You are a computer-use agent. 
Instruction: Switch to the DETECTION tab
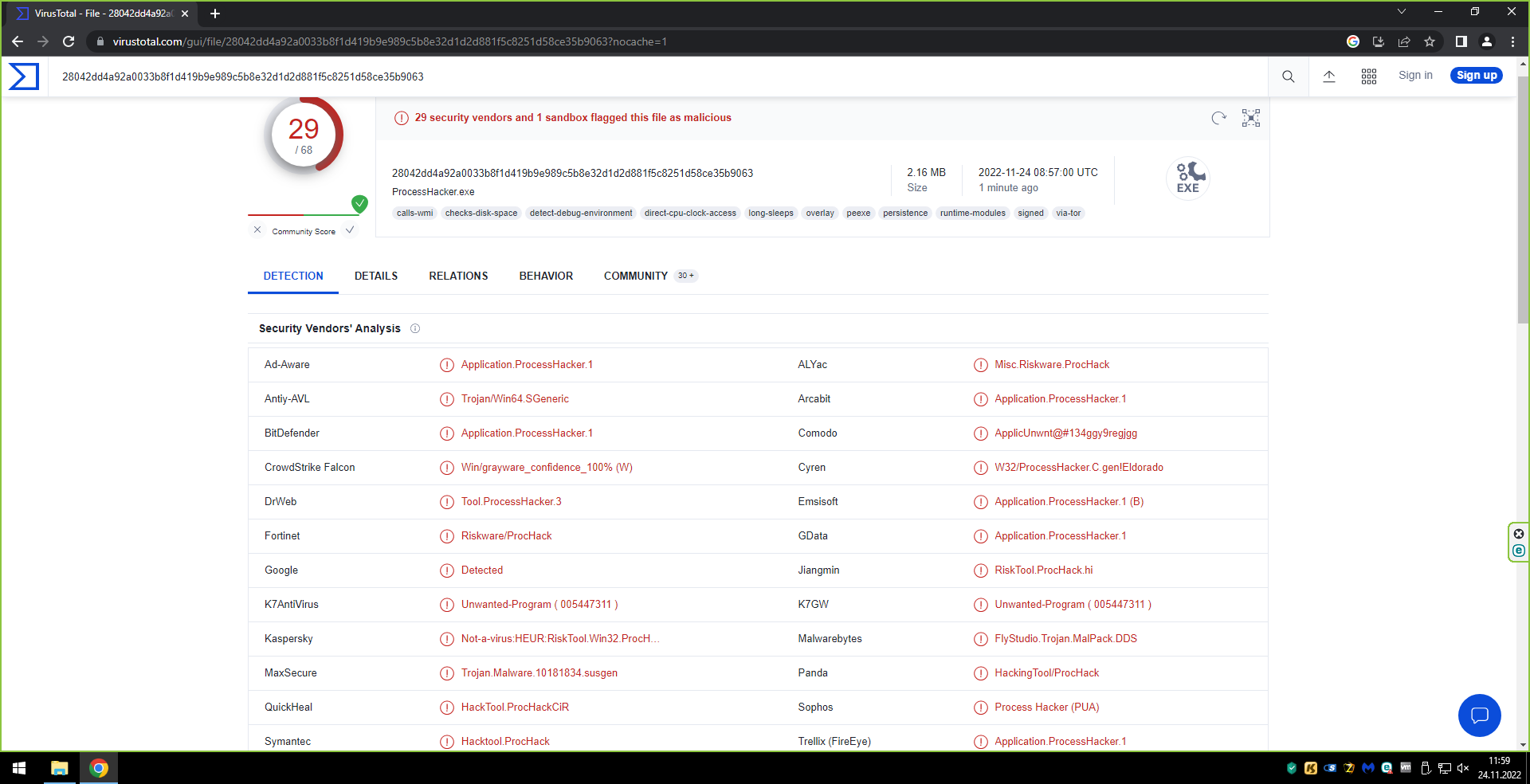coord(293,276)
